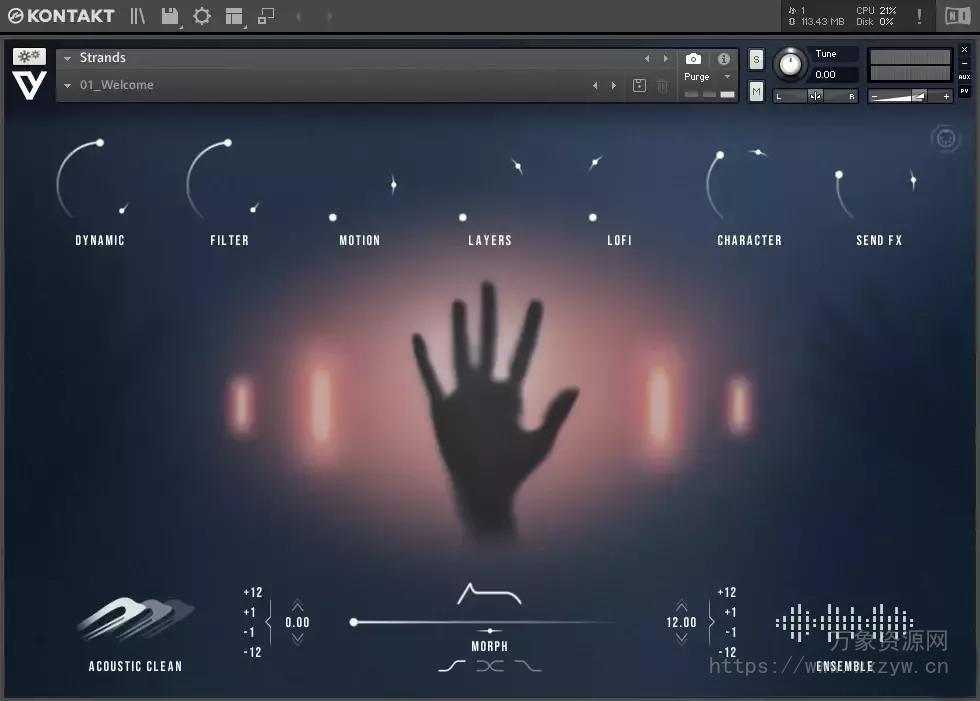Viewport: 980px width, 701px height.
Task: Open Kontakt settings via the gear icon
Action: (203, 16)
